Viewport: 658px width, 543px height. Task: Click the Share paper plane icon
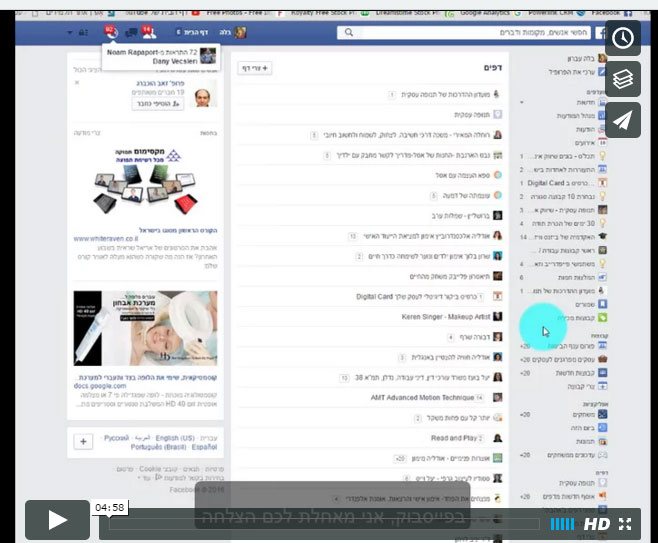[x=623, y=120]
